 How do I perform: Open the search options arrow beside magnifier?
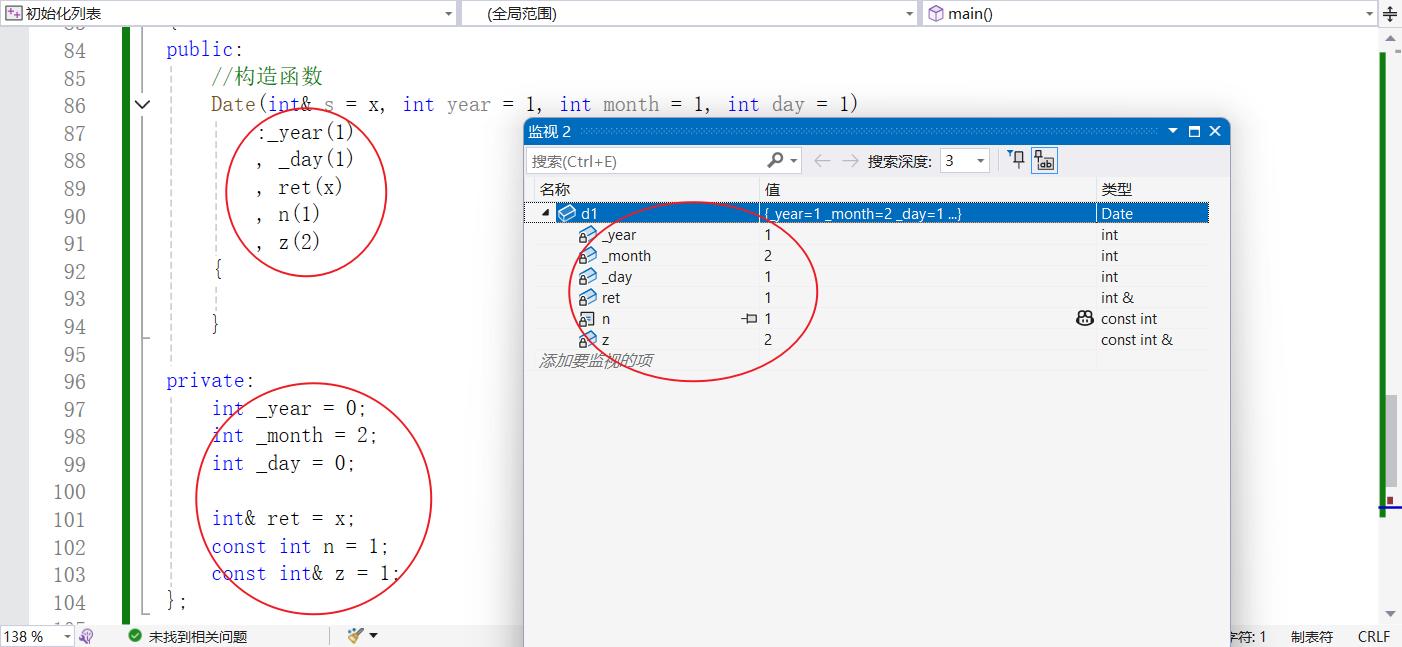coord(794,161)
